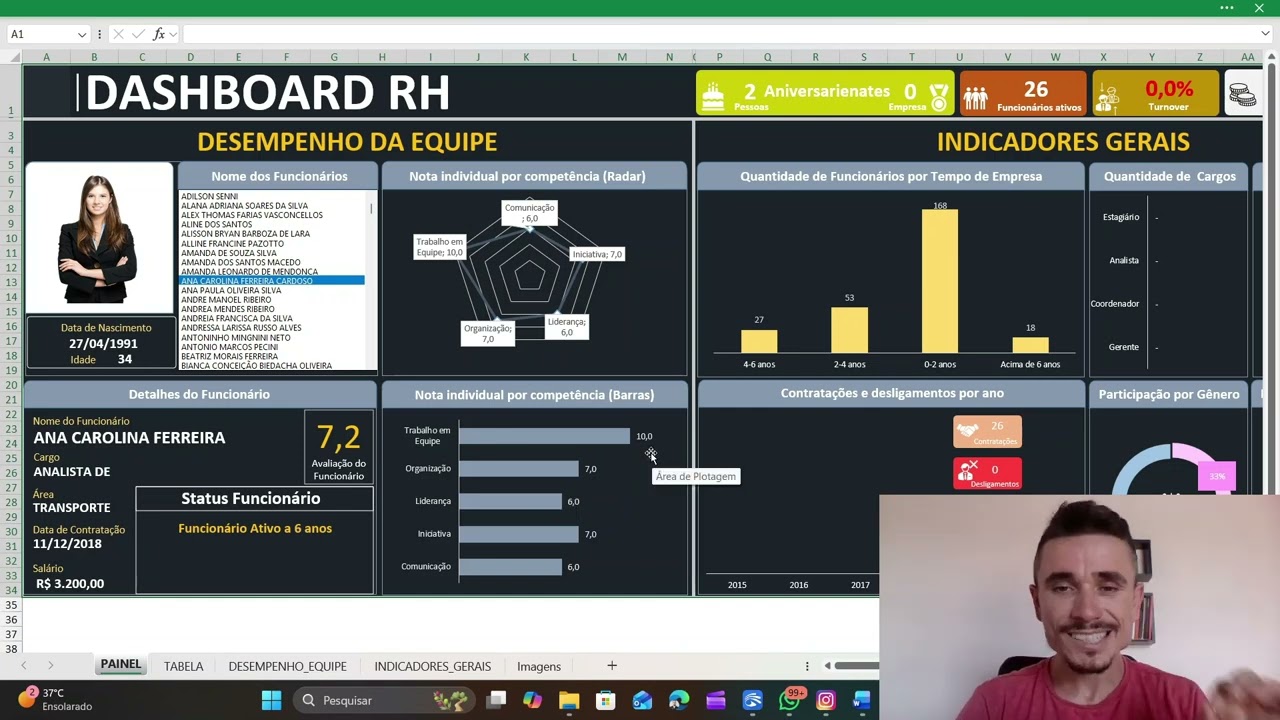Click the Turnover person icon
Viewport: 1280px width, 720px height.
coord(1108,96)
